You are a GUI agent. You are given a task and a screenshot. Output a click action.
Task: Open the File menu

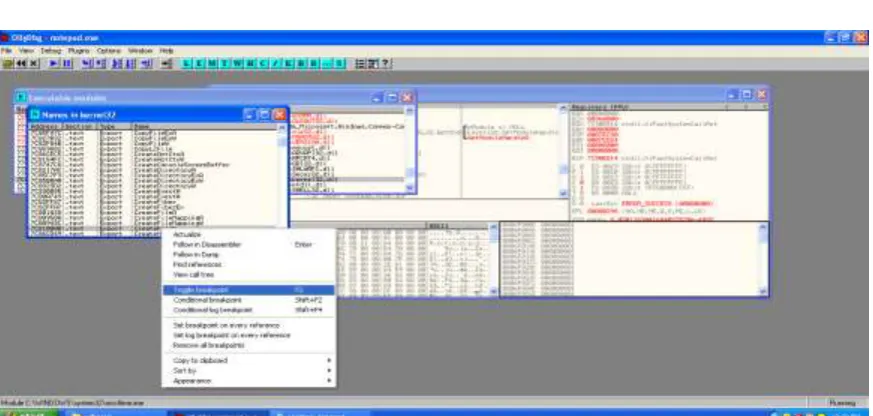click(x=5, y=50)
